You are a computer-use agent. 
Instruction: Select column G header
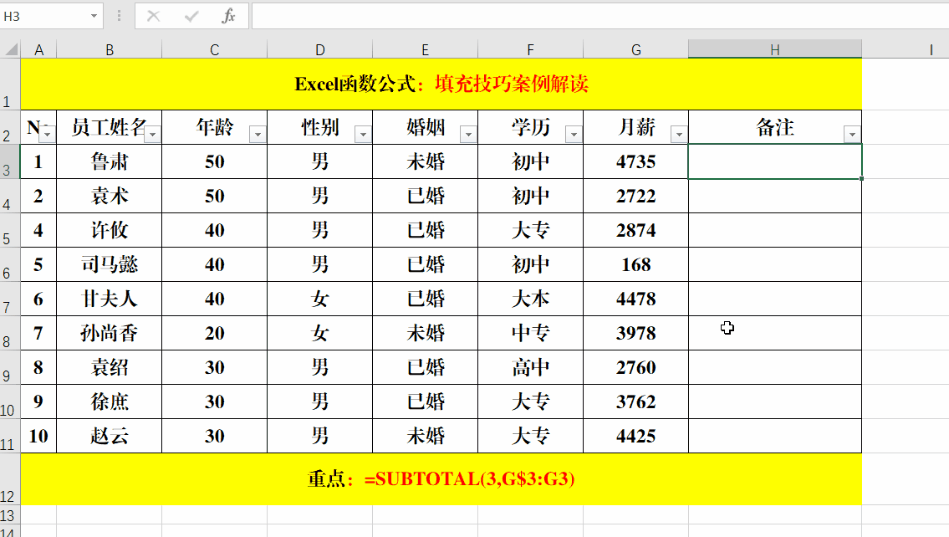tap(636, 50)
